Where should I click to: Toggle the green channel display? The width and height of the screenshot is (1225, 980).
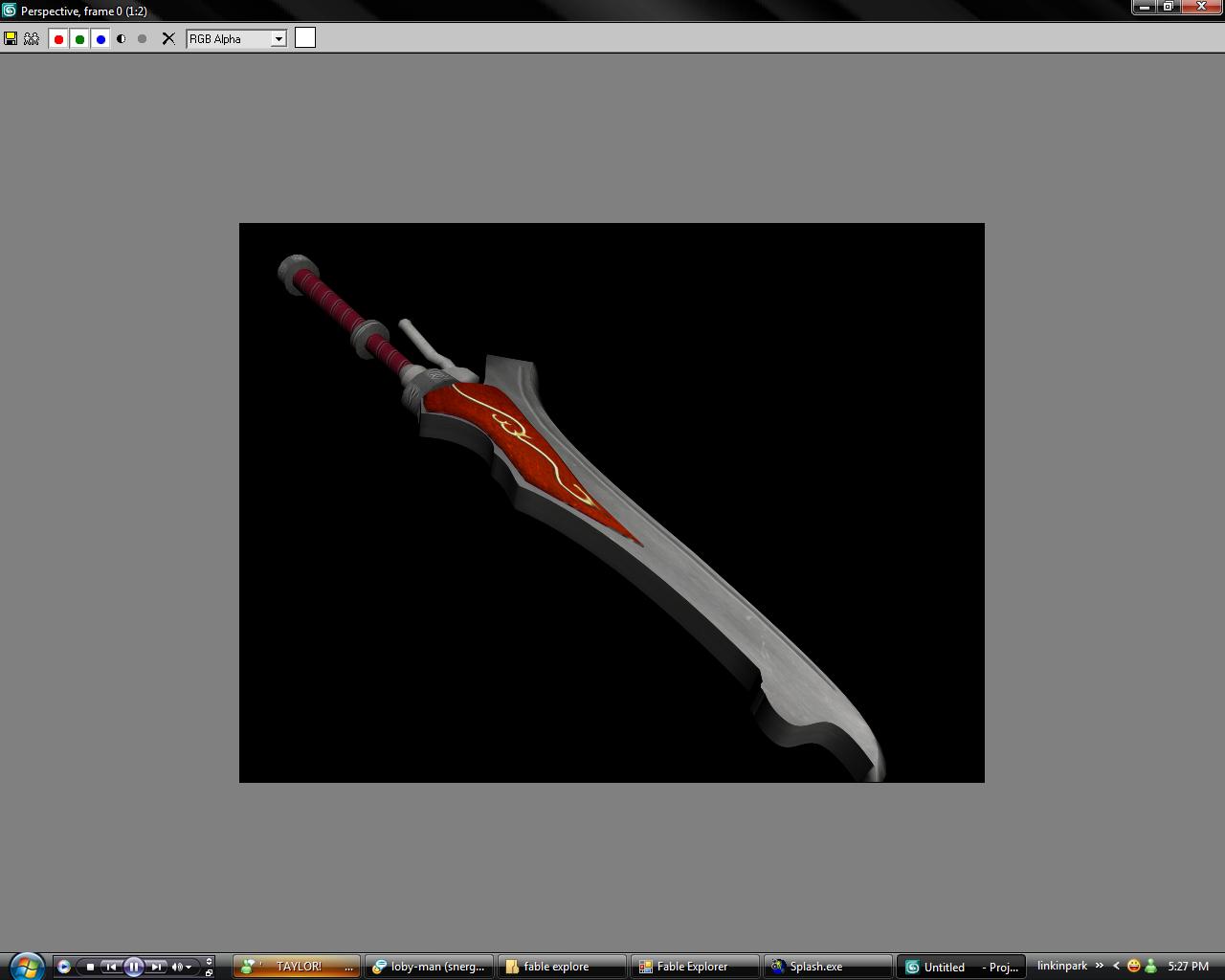pos(79,39)
